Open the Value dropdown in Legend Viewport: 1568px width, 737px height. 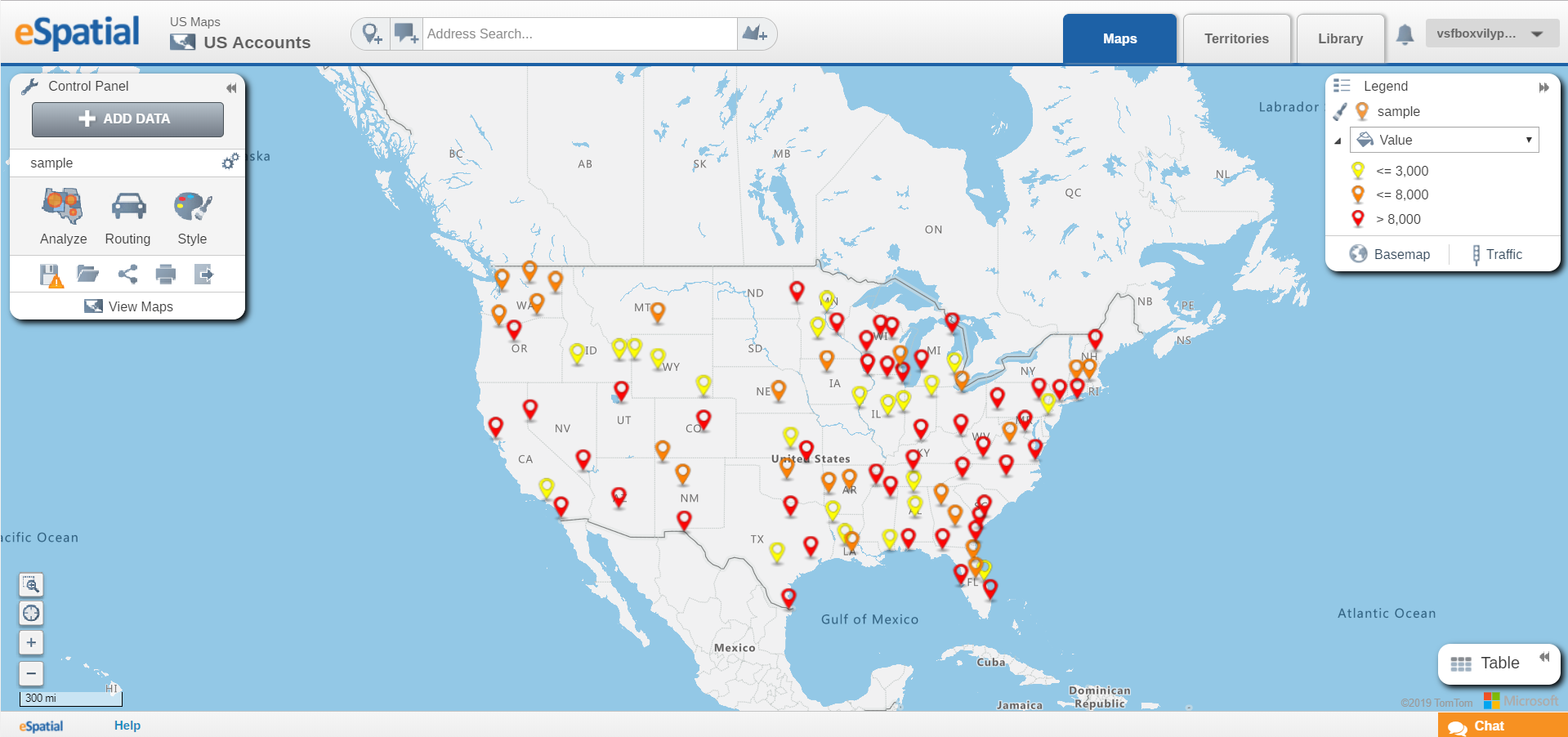(x=1444, y=140)
